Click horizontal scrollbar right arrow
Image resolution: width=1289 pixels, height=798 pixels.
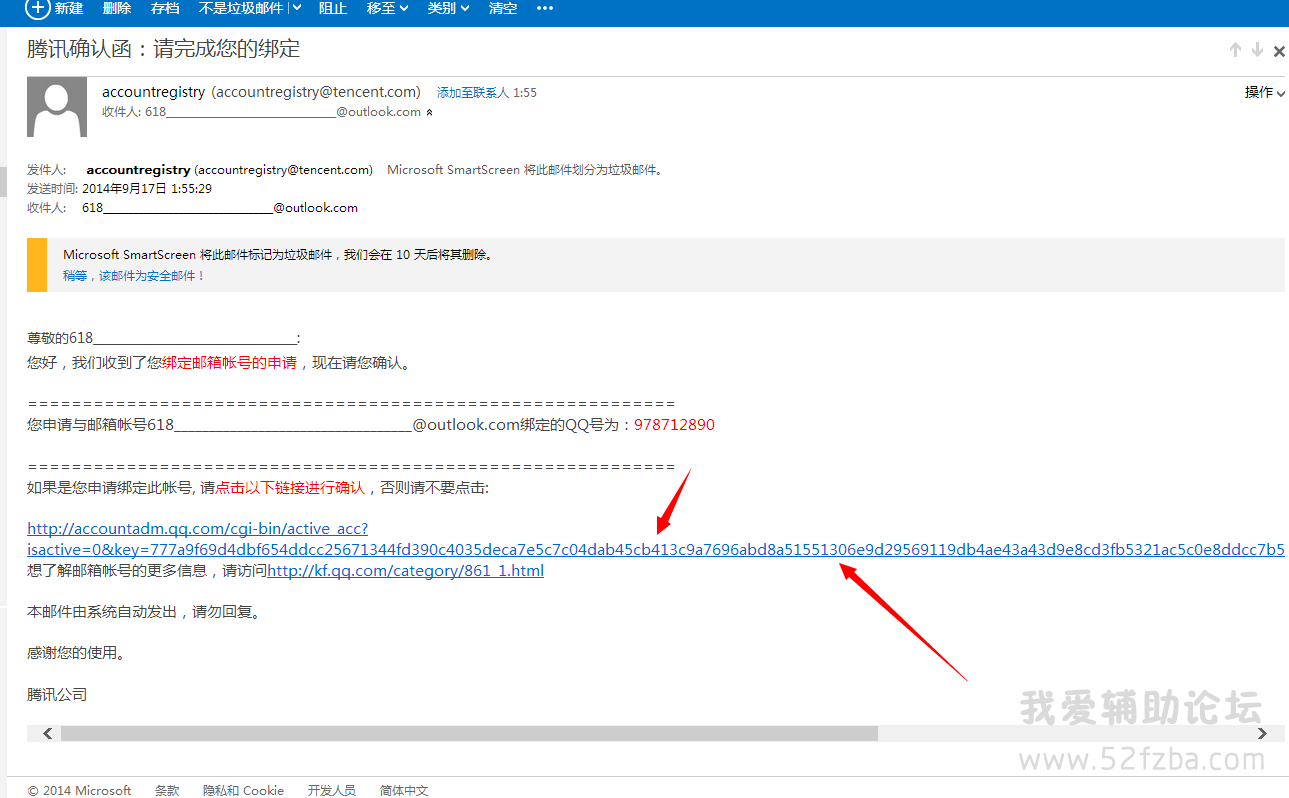click(x=1263, y=734)
